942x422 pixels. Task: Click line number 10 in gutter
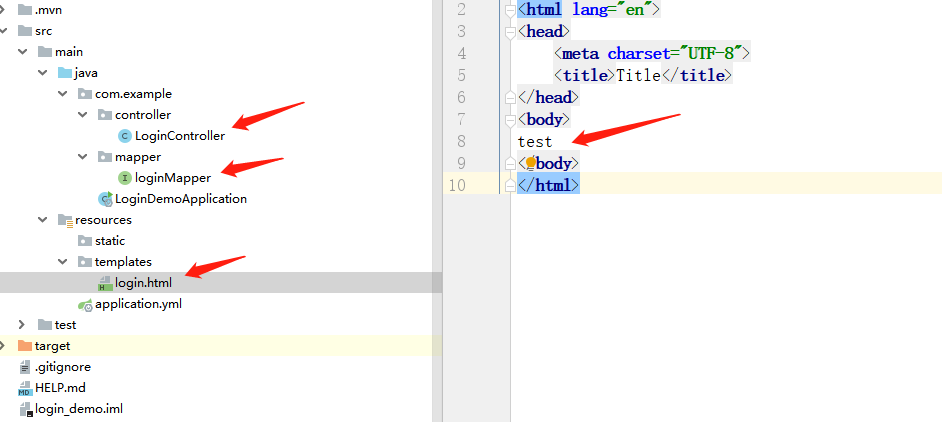point(457,185)
